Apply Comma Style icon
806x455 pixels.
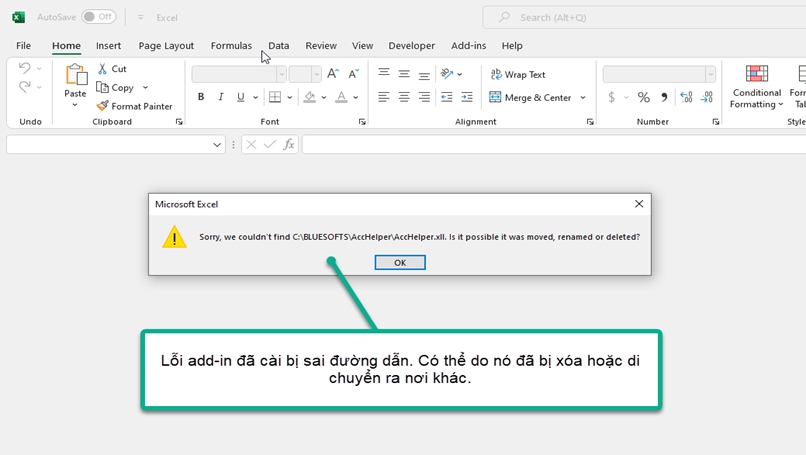664,97
